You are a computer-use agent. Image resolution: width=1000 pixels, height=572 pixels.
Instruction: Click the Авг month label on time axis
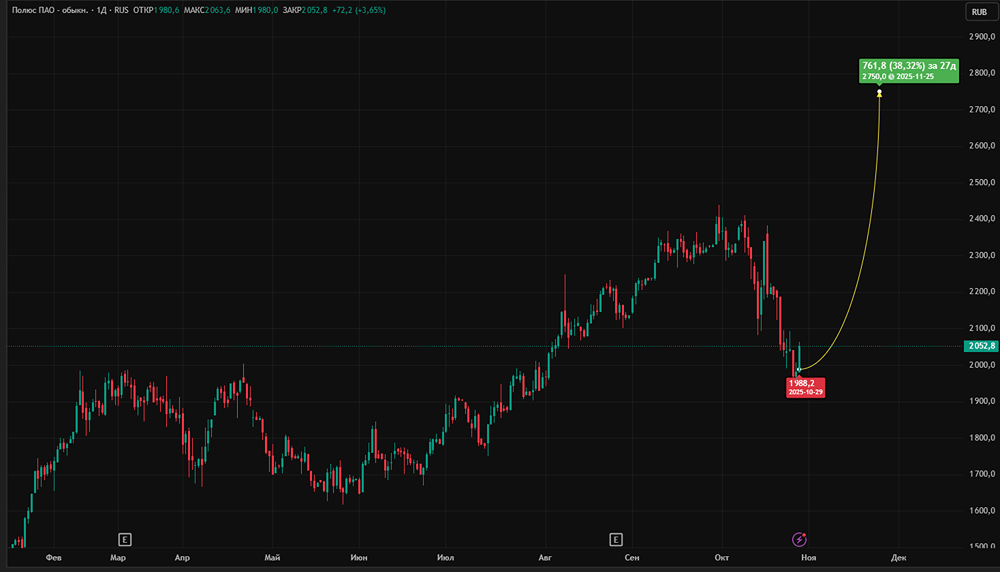545,558
